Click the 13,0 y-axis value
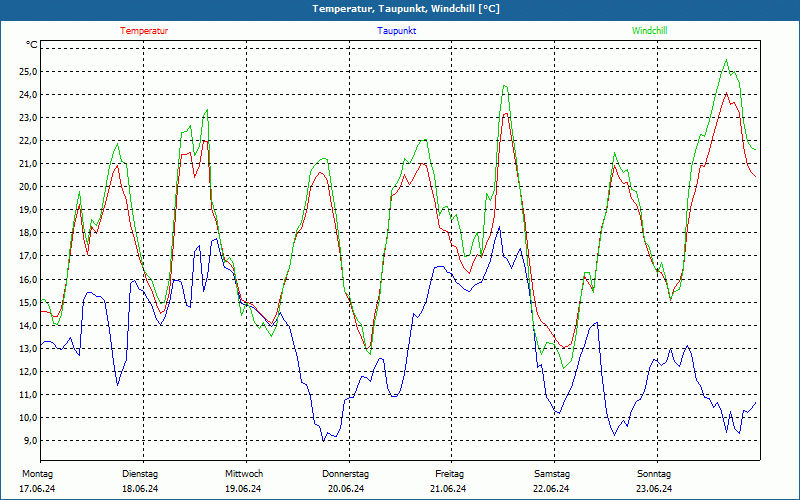Image resolution: width=800 pixels, height=500 pixels. 28,348
